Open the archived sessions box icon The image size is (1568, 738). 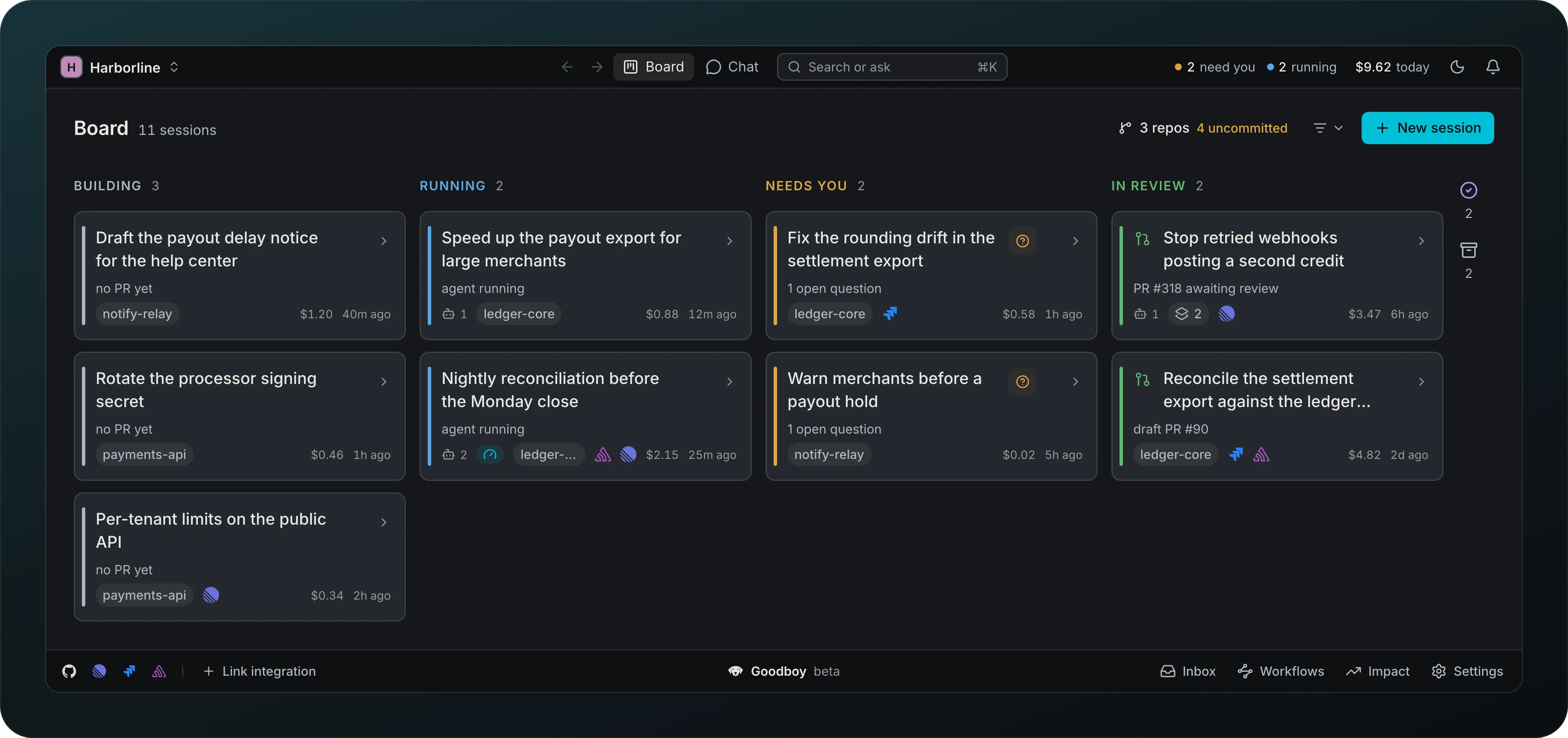click(x=1468, y=250)
